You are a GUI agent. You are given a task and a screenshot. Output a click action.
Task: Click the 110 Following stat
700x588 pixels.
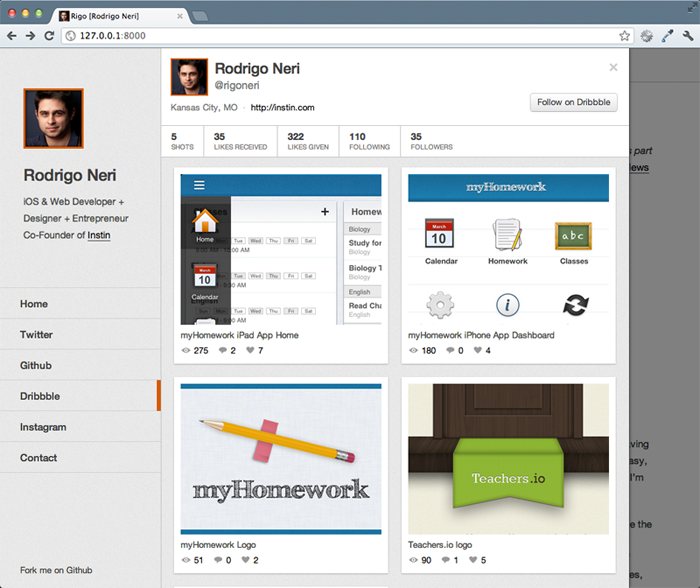pyautogui.click(x=369, y=141)
